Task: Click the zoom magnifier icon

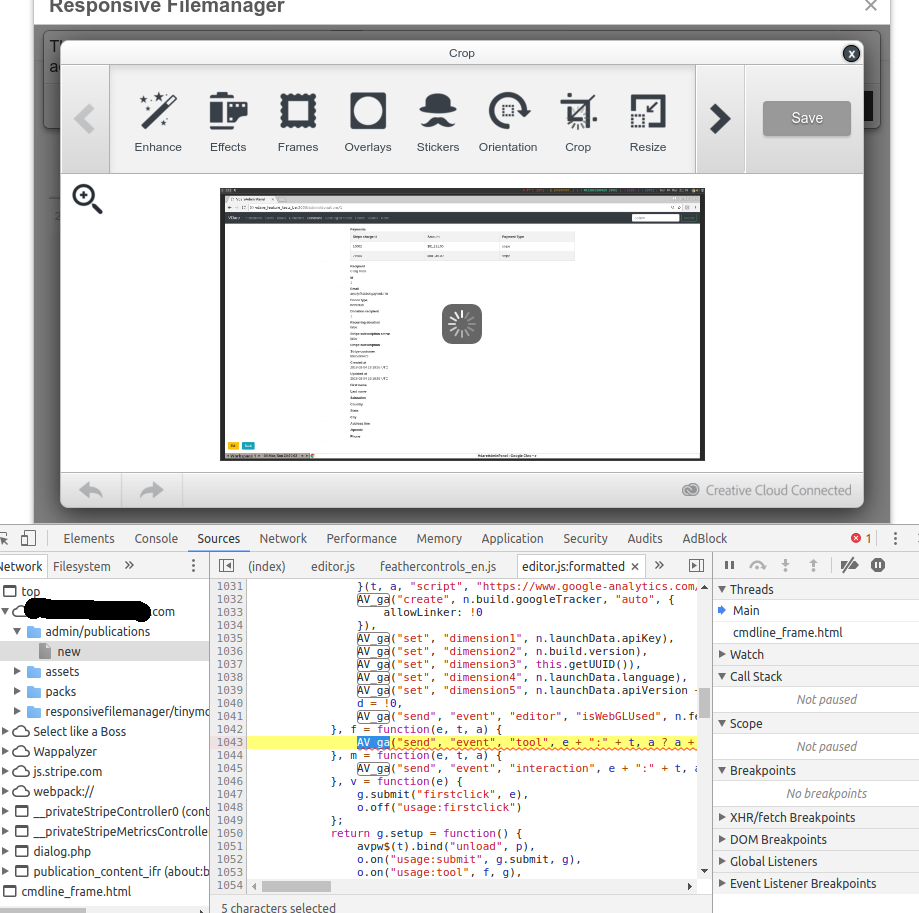Action: click(87, 199)
